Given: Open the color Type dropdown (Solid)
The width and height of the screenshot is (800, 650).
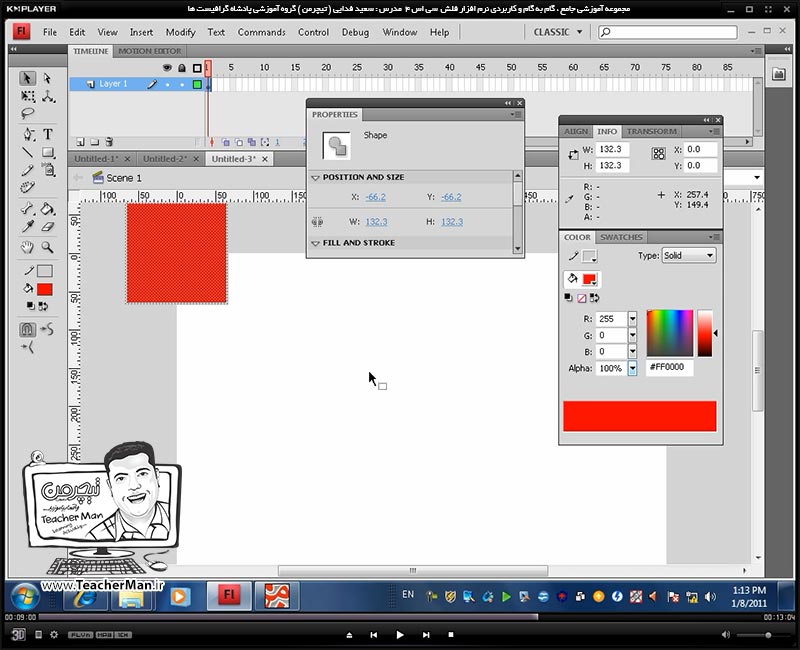Looking at the screenshot, I should point(689,256).
